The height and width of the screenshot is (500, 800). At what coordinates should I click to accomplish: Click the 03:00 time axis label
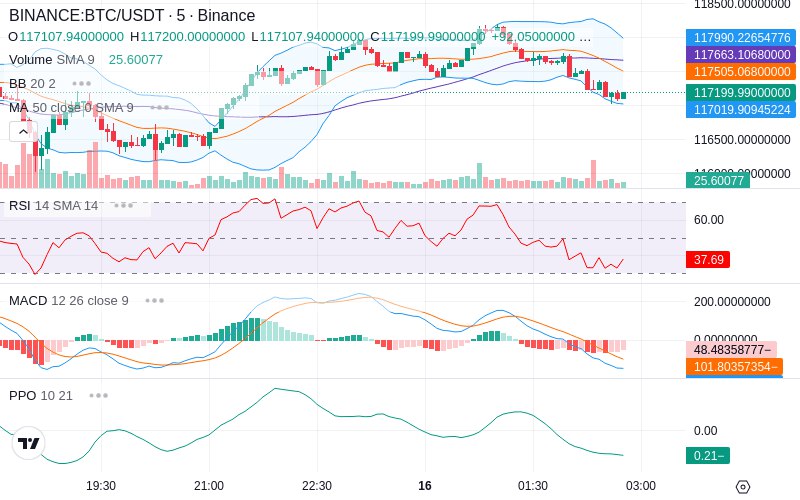[641, 486]
